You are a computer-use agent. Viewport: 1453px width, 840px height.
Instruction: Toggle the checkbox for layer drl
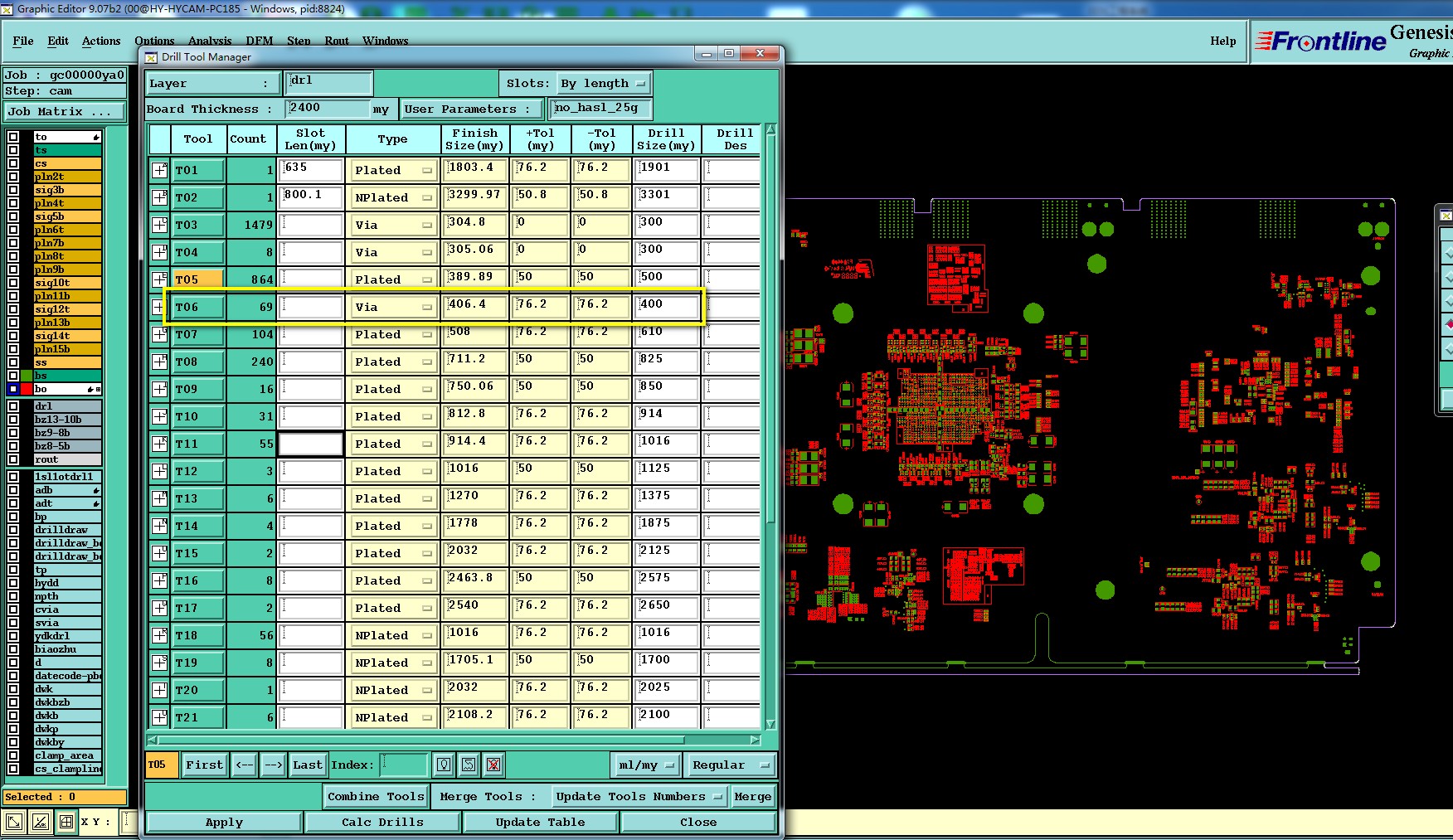tap(13, 406)
